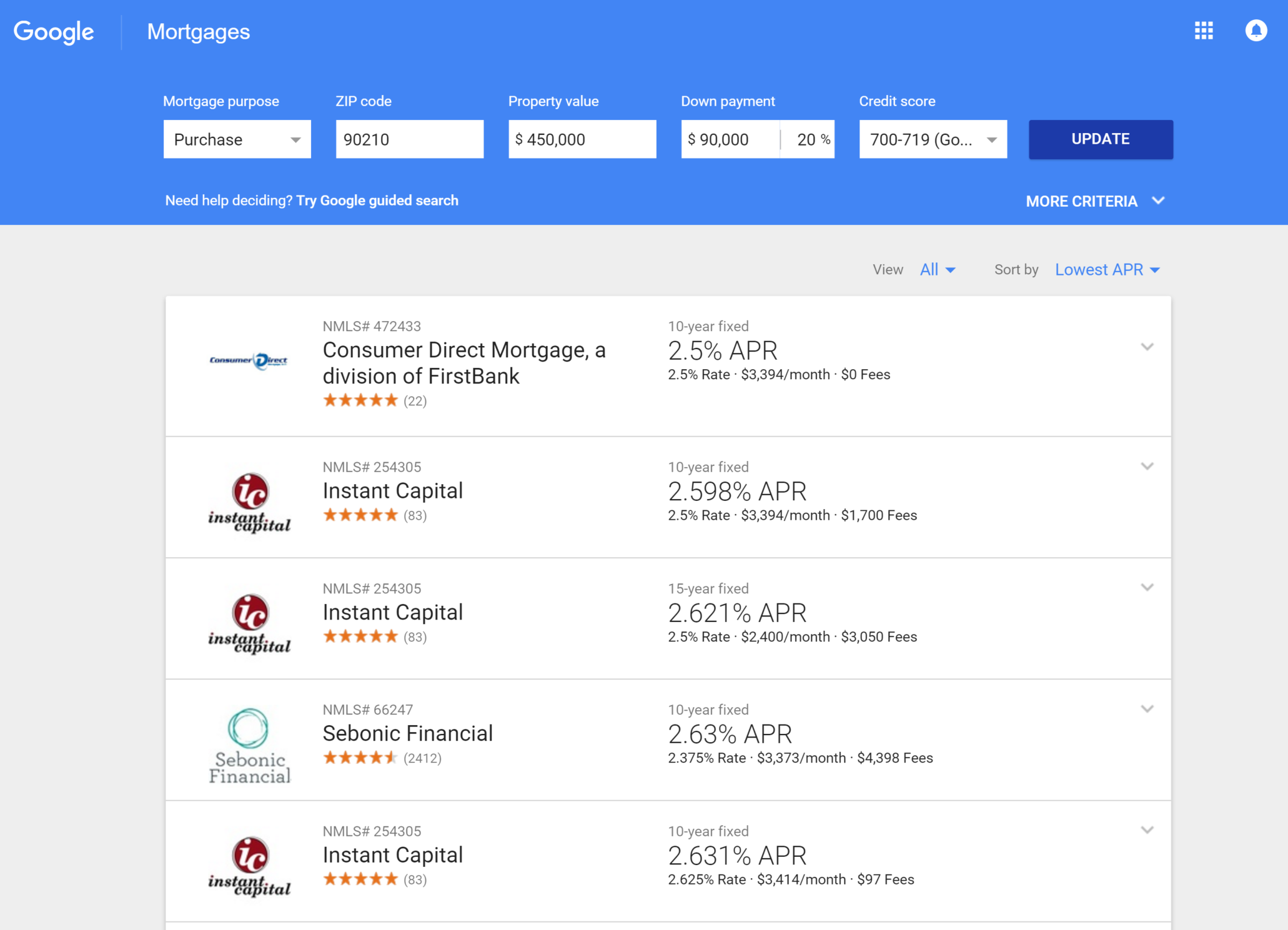Click the Google logo
Image resolution: width=1288 pixels, height=930 pixels.
[54, 32]
